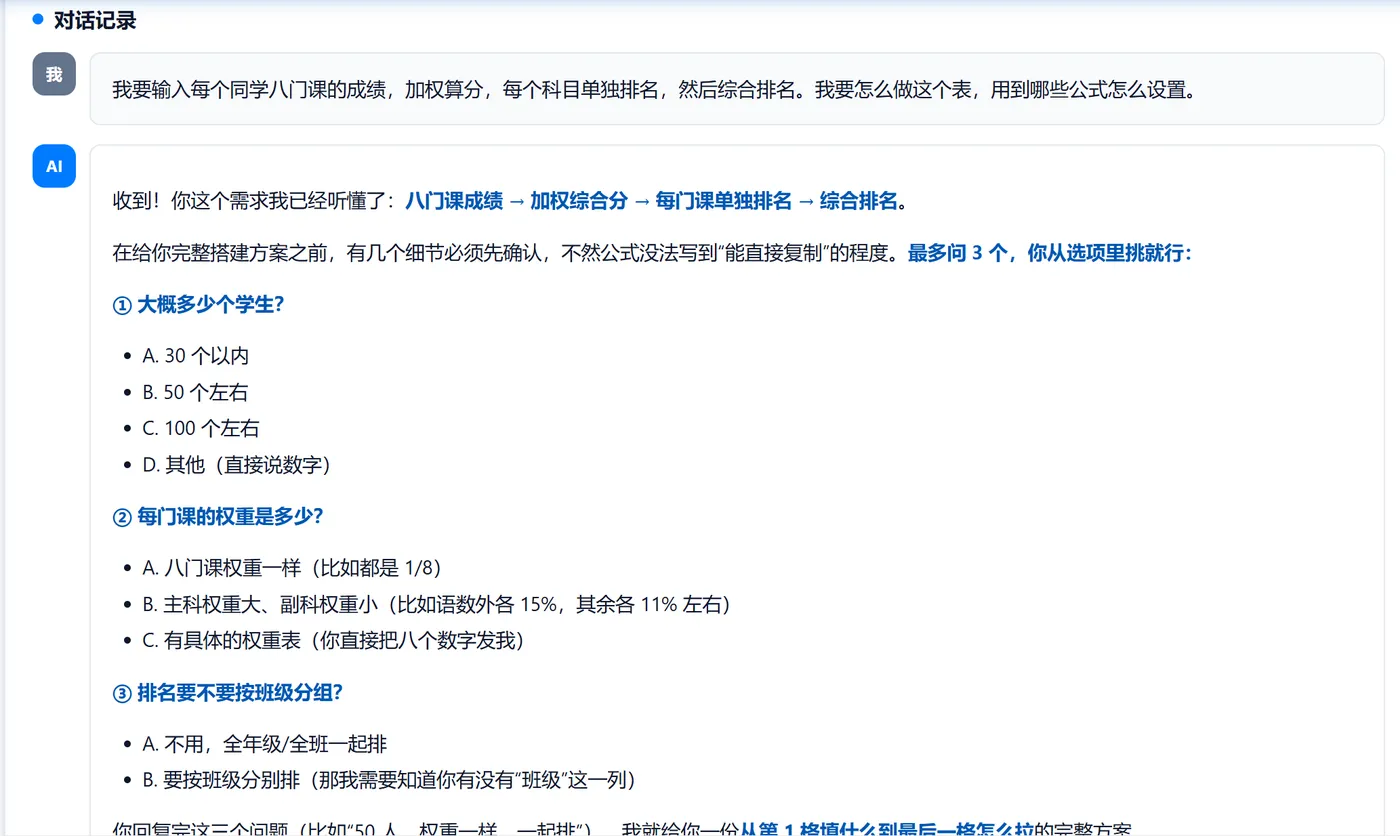Click the AI line starting with 收到！

pos(510,201)
